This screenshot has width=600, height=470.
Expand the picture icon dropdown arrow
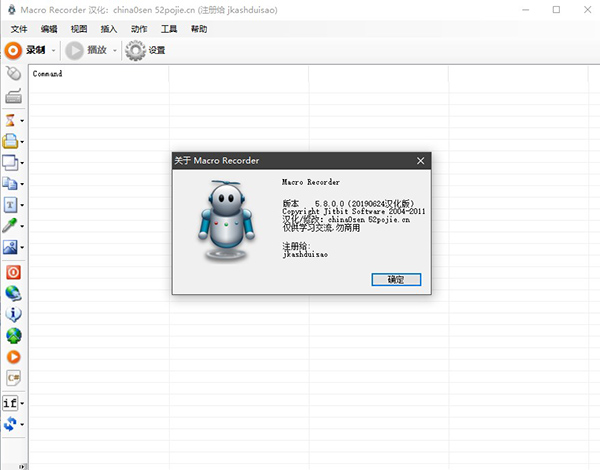pos(22,247)
